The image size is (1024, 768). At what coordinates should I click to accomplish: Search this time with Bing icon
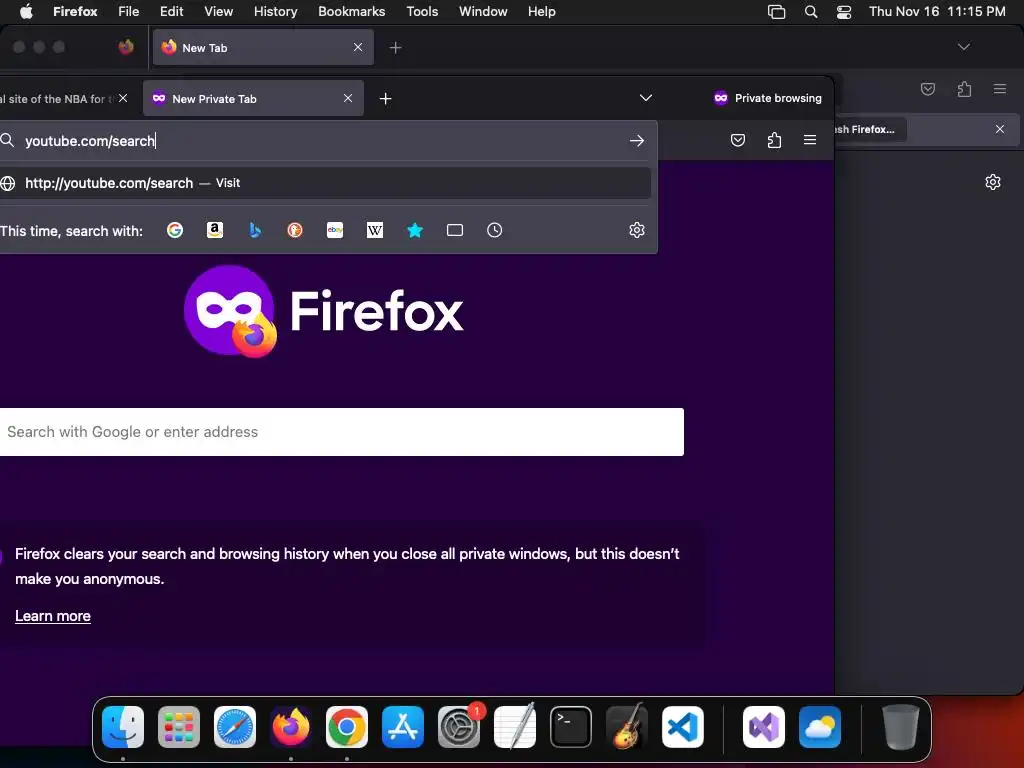point(255,230)
